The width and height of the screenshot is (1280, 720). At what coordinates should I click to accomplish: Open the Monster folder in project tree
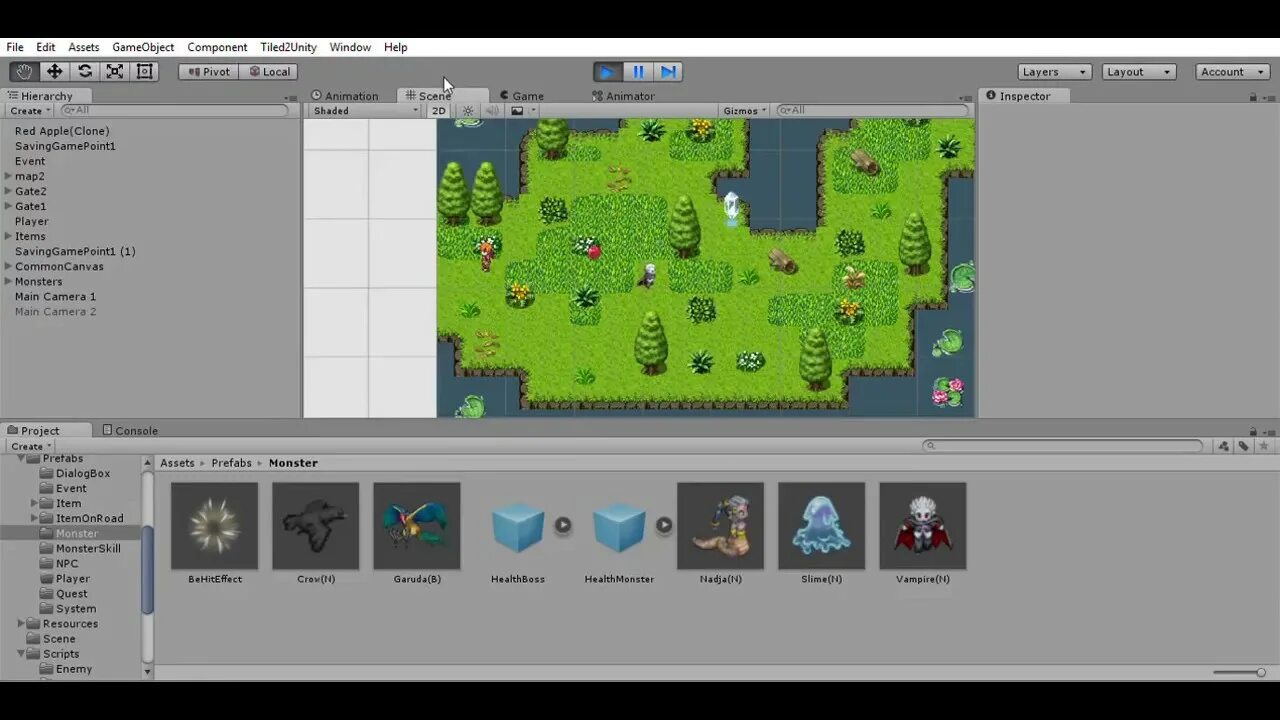pyautogui.click(x=77, y=533)
